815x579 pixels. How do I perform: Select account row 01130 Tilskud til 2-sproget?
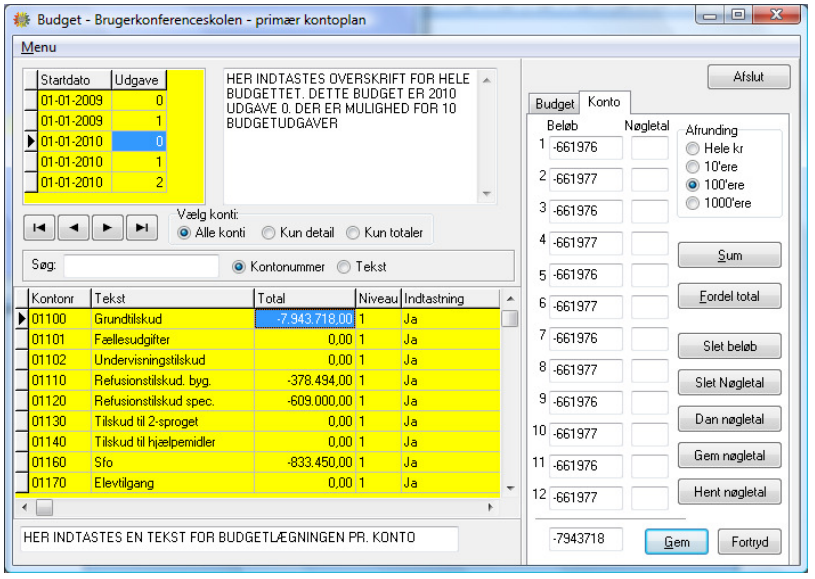pyautogui.click(x=258, y=422)
